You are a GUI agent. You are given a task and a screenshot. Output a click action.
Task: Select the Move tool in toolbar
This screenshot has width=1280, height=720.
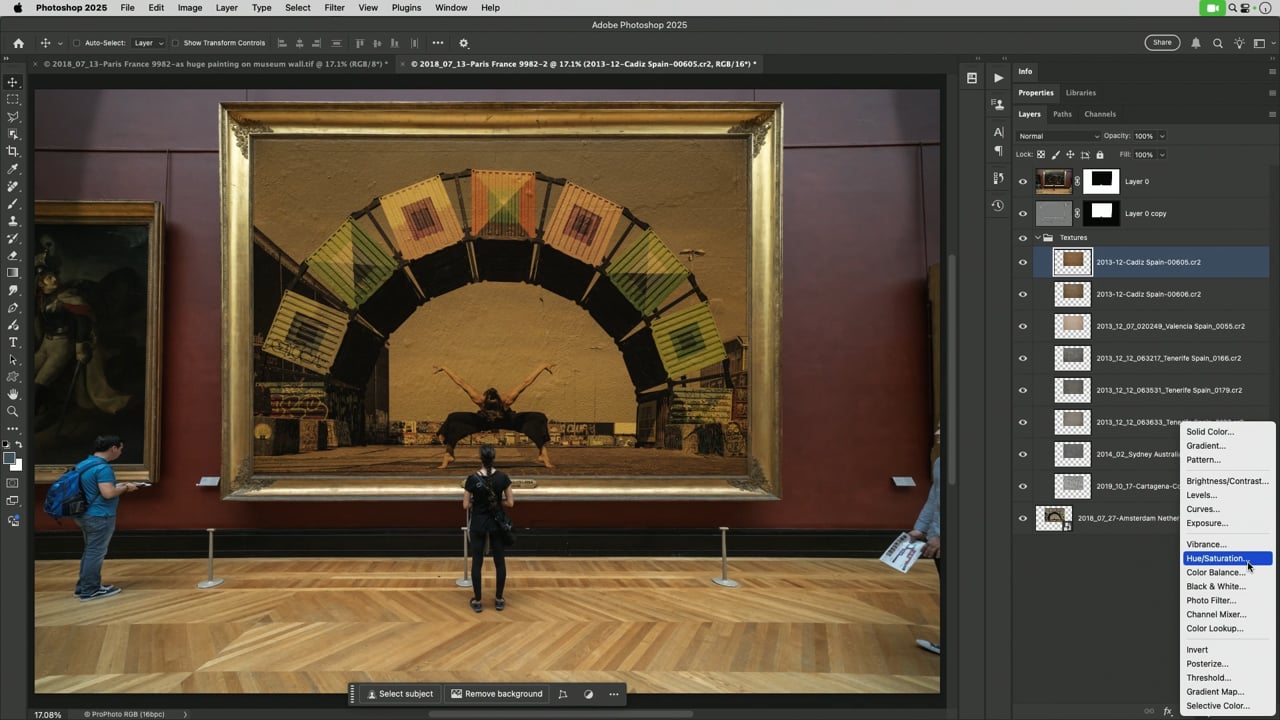[13, 82]
